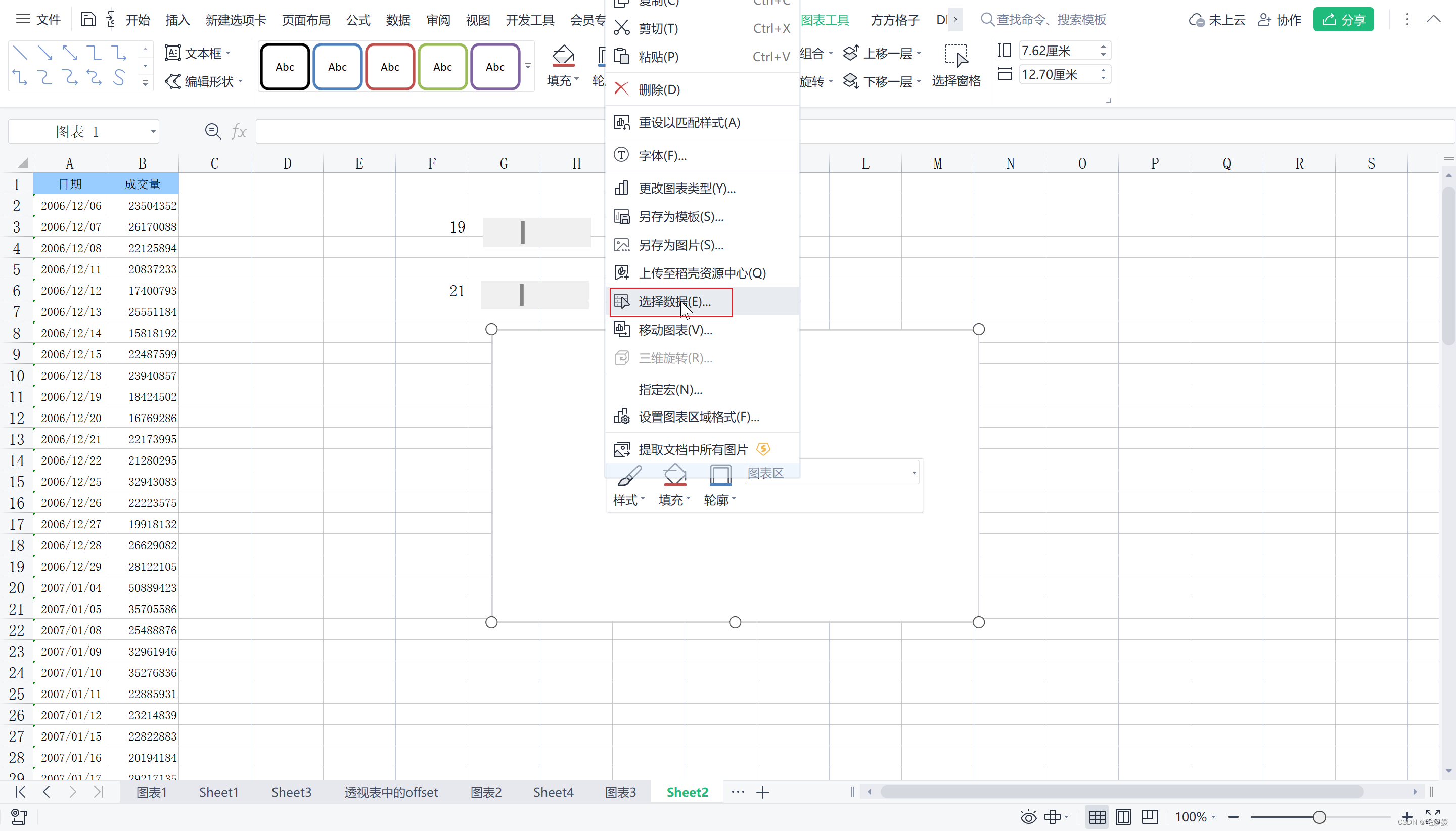Select the double-arrow line shape tool
Screen dimensions: 1456x831
70,53
